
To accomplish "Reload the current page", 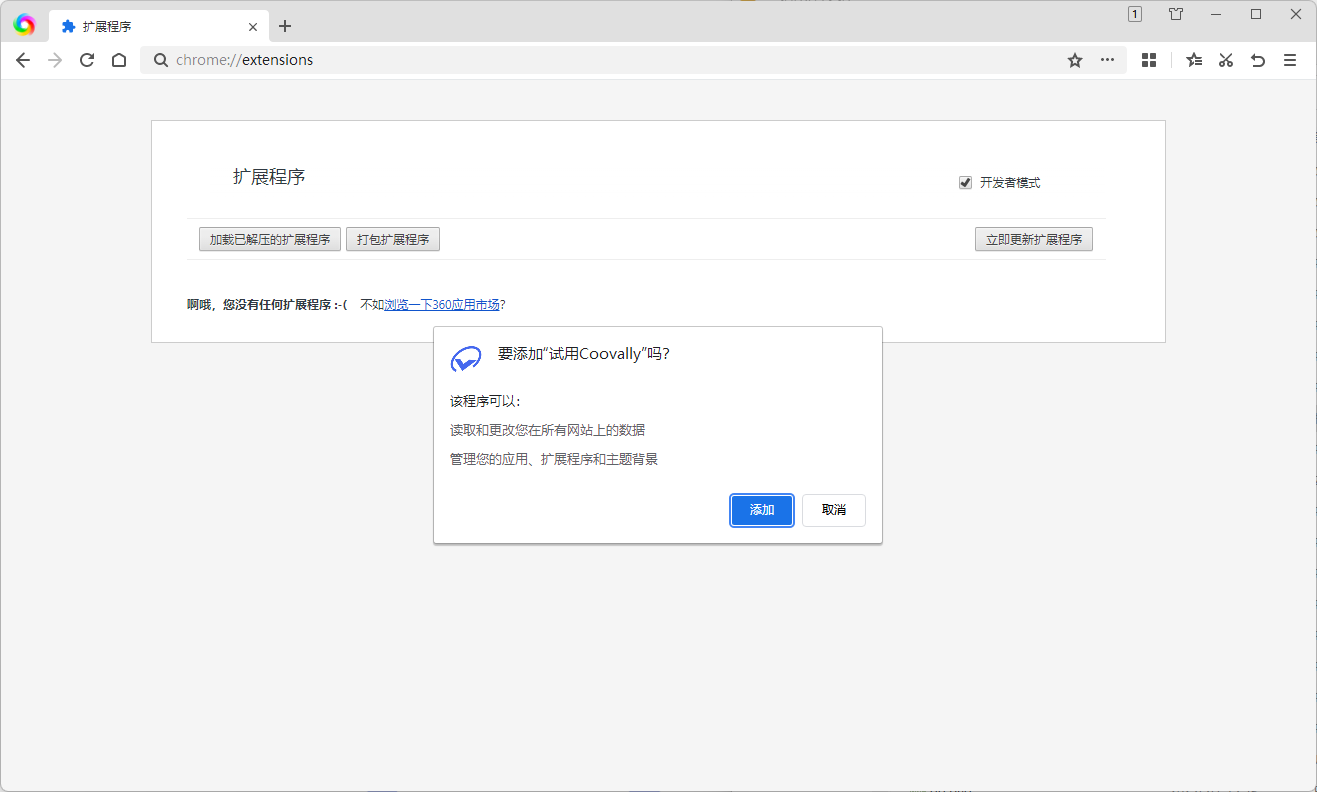I will [x=87, y=60].
